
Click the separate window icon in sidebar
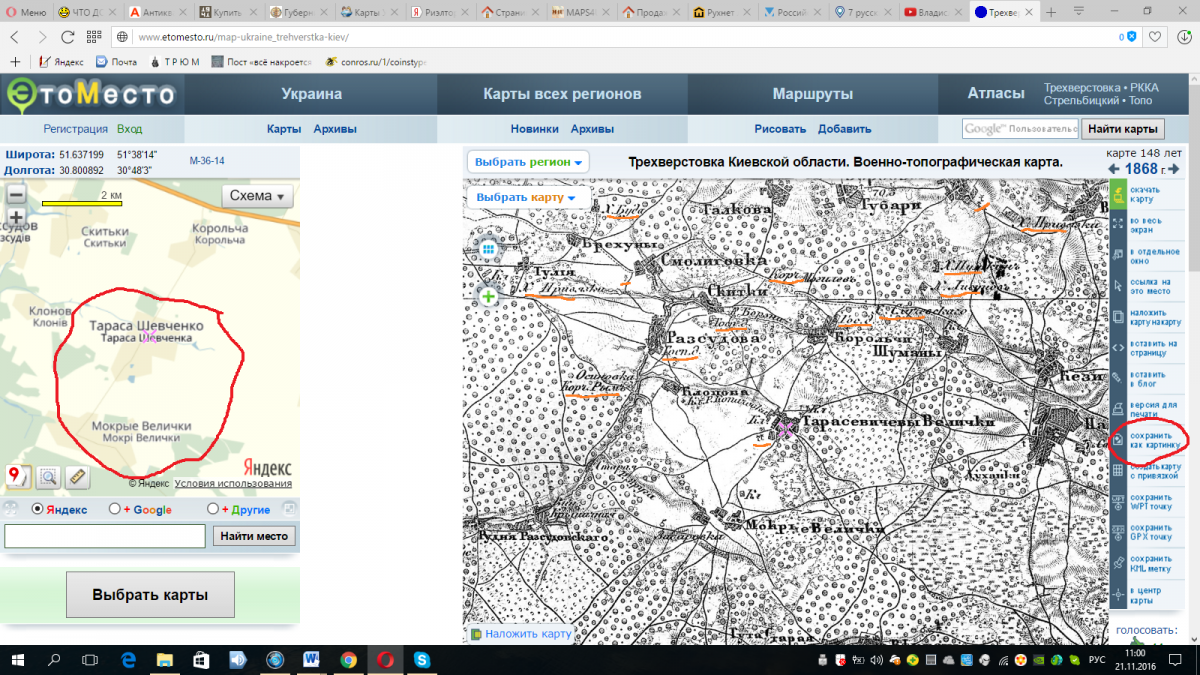(x=1118, y=256)
